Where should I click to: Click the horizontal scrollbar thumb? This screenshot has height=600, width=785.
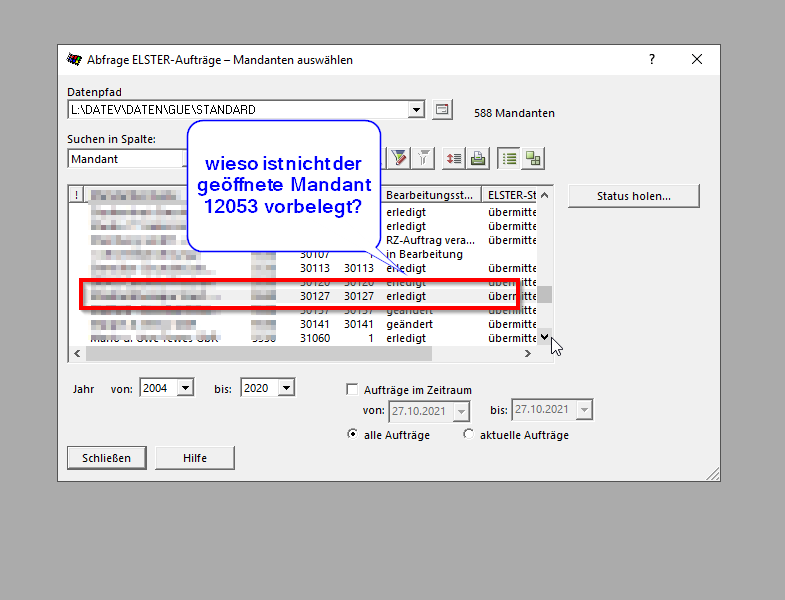[259, 354]
